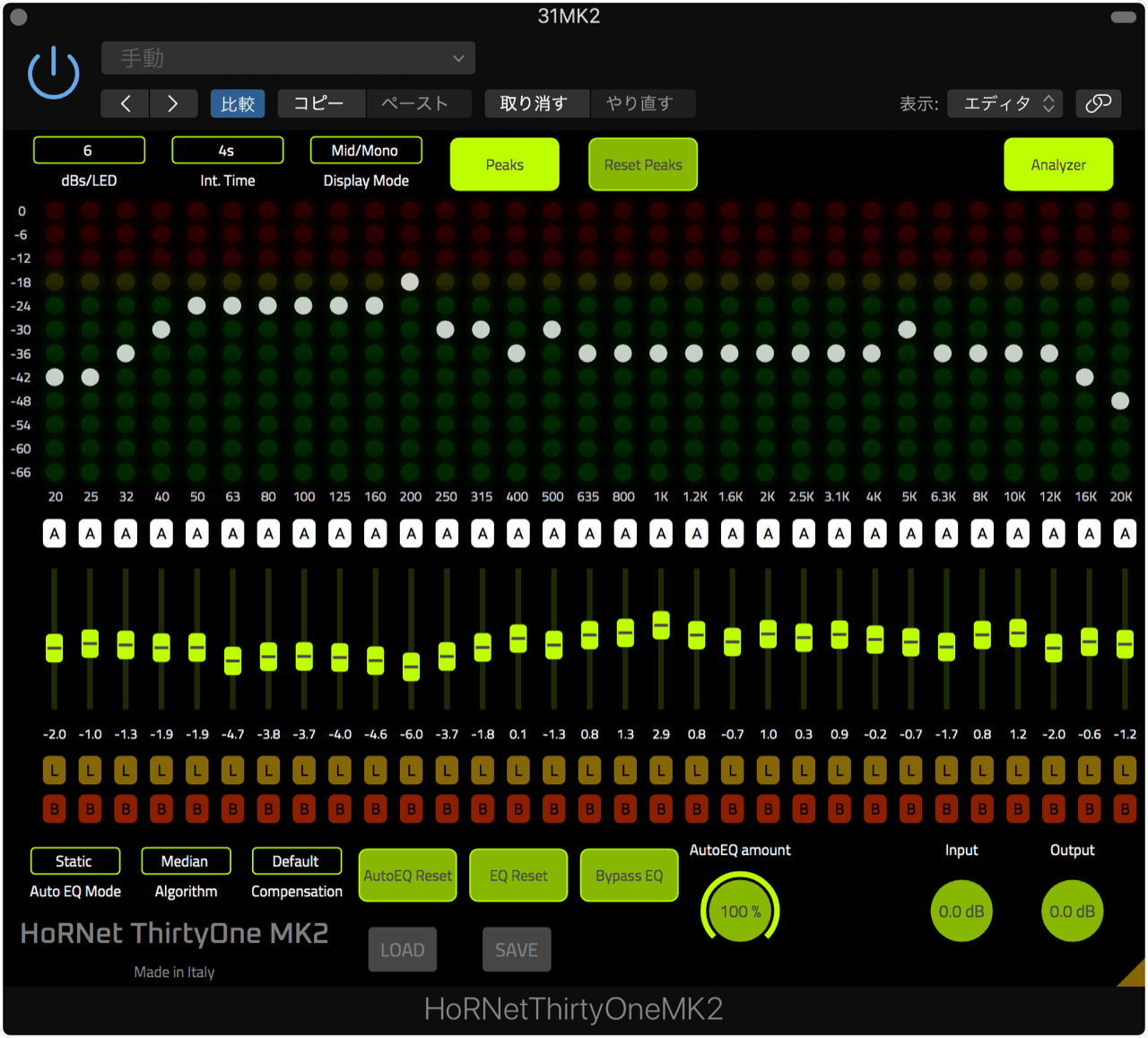The image size is (1148, 1038).
Task: Click the SAVE button
Action: click(x=517, y=949)
